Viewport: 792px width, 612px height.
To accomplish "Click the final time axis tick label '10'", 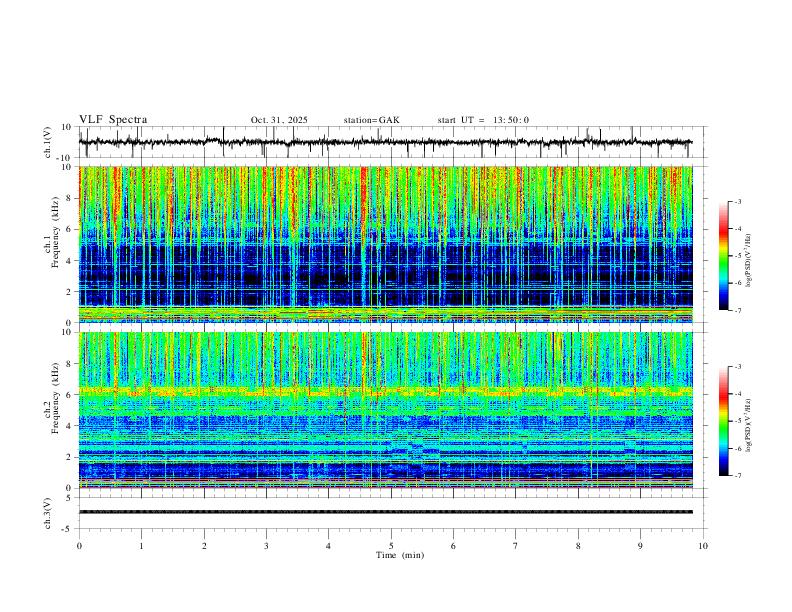I will pyautogui.click(x=703, y=546).
